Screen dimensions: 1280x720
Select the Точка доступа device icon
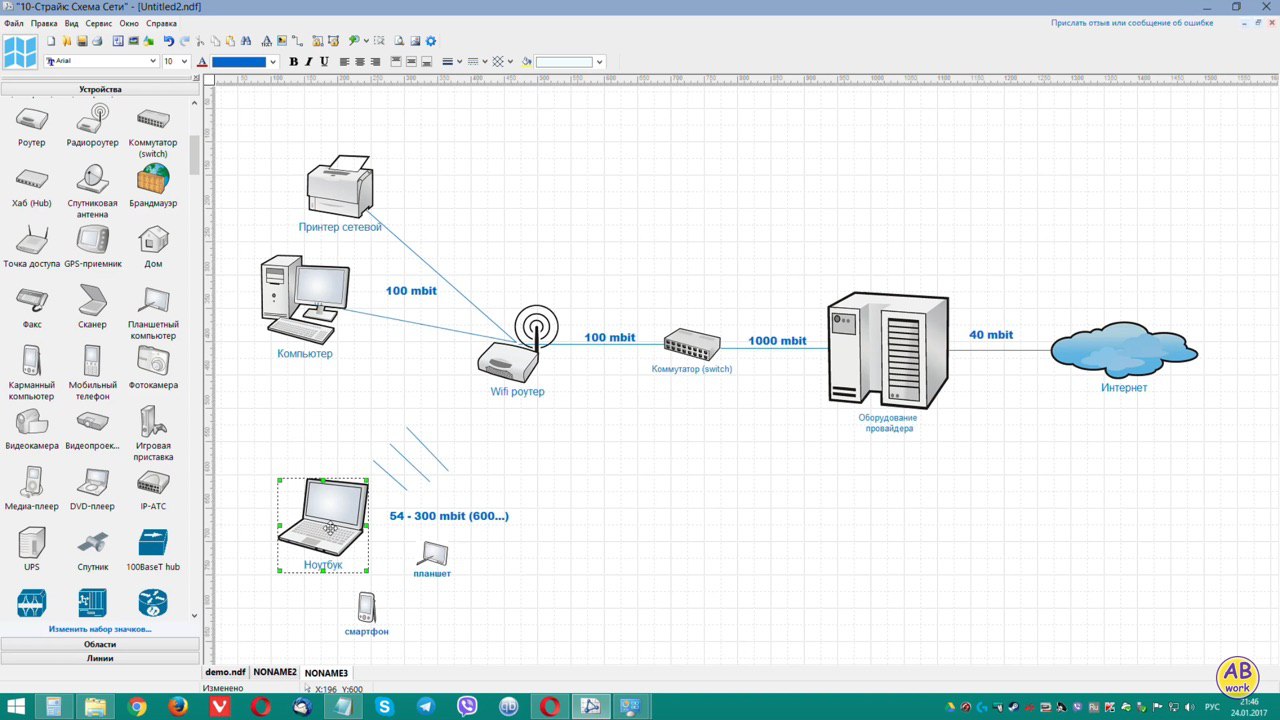tap(32, 240)
